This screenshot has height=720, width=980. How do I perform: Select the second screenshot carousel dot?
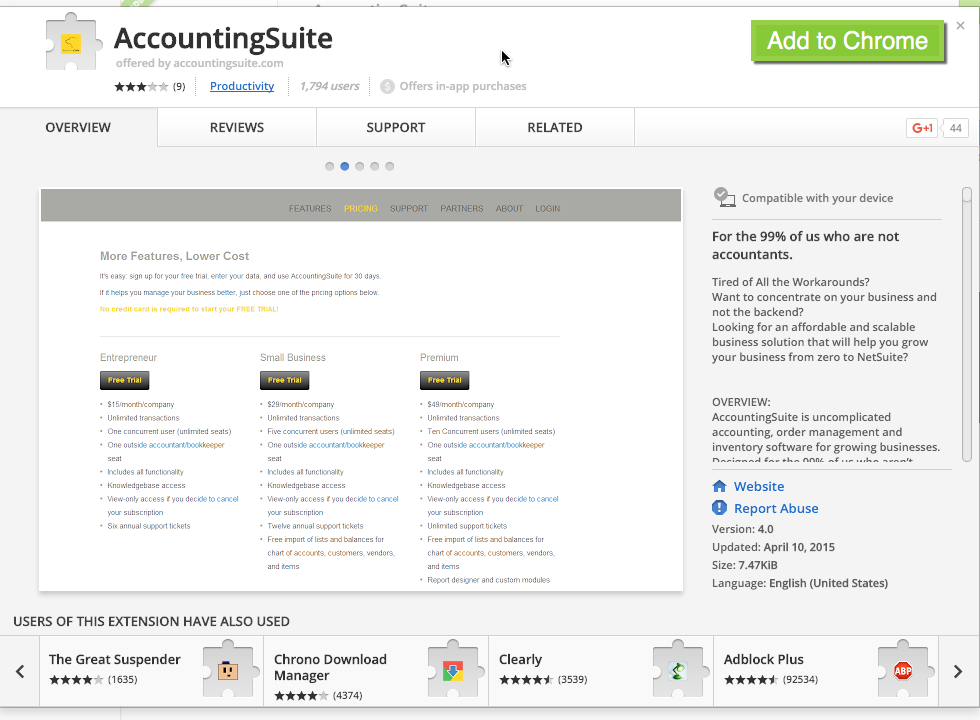click(344, 166)
